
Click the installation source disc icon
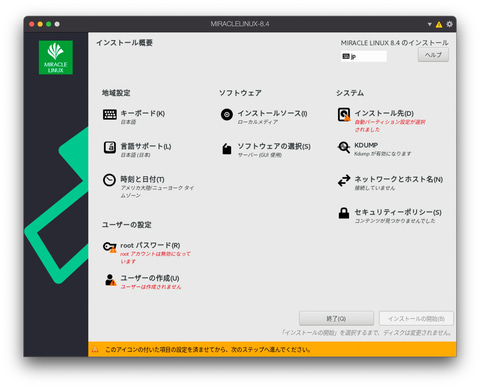pyautogui.click(x=227, y=114)
